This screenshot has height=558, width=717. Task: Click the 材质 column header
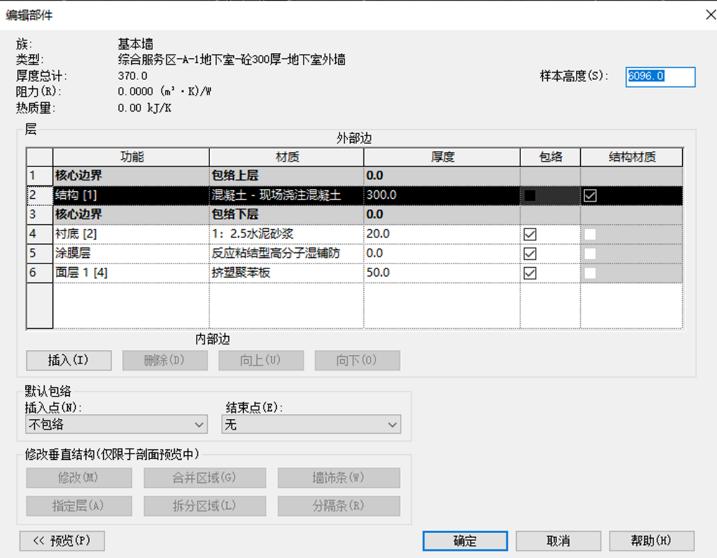pyautogui.click(x=287, y=157)
